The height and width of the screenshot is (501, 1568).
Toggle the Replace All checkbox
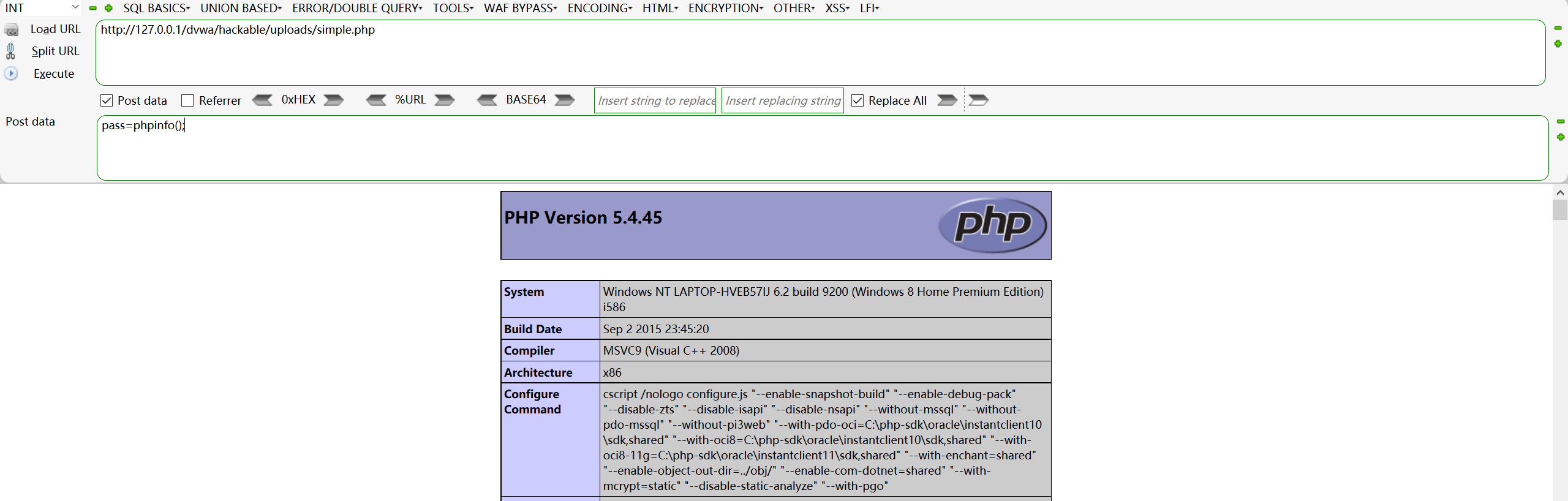[x=858, y=100]
